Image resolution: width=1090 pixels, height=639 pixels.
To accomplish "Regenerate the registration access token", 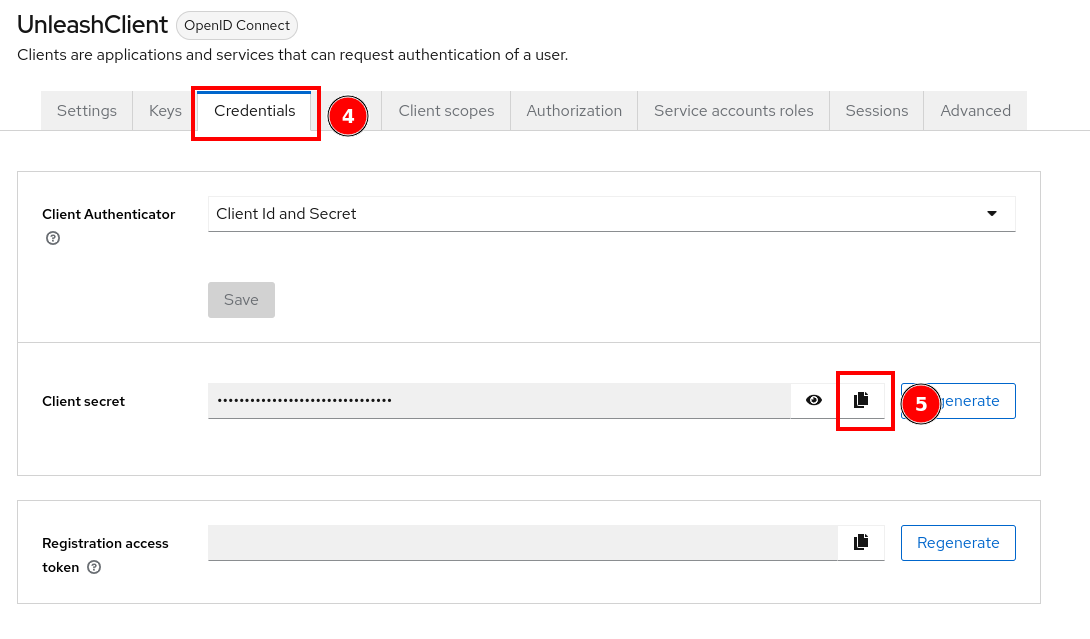I will (x=957, y=542).
